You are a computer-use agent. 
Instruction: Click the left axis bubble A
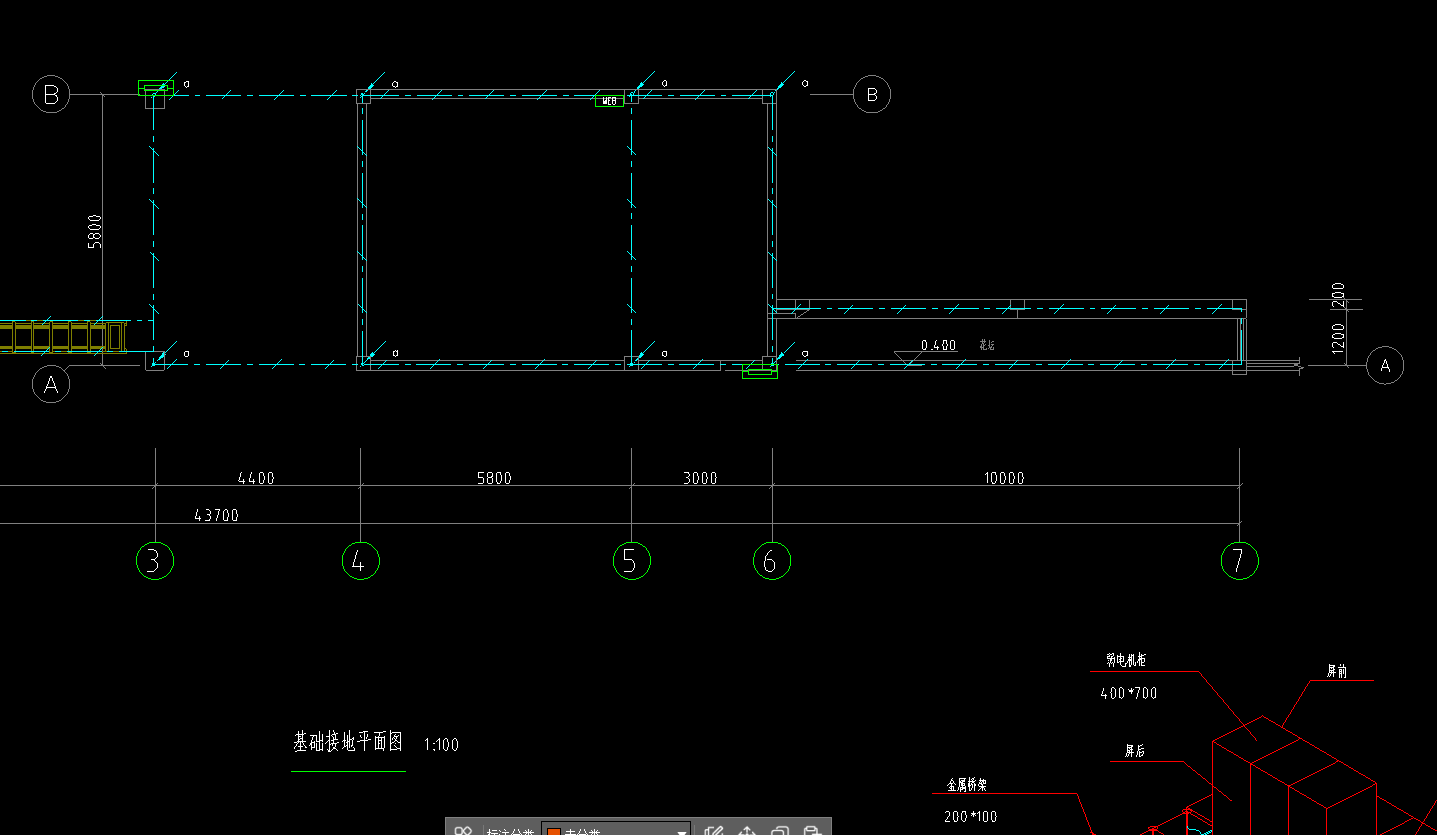tap(51, 384)
